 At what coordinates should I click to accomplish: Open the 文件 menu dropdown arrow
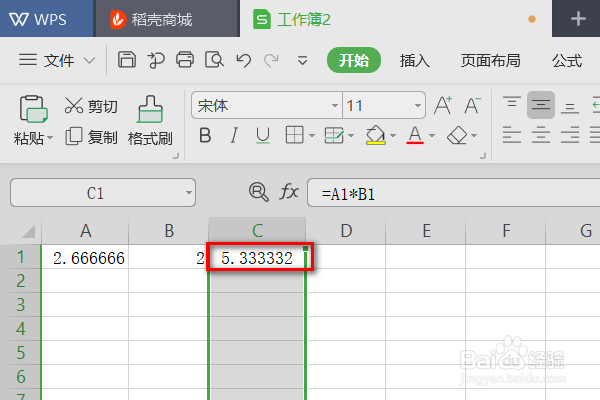pos(89,60)
